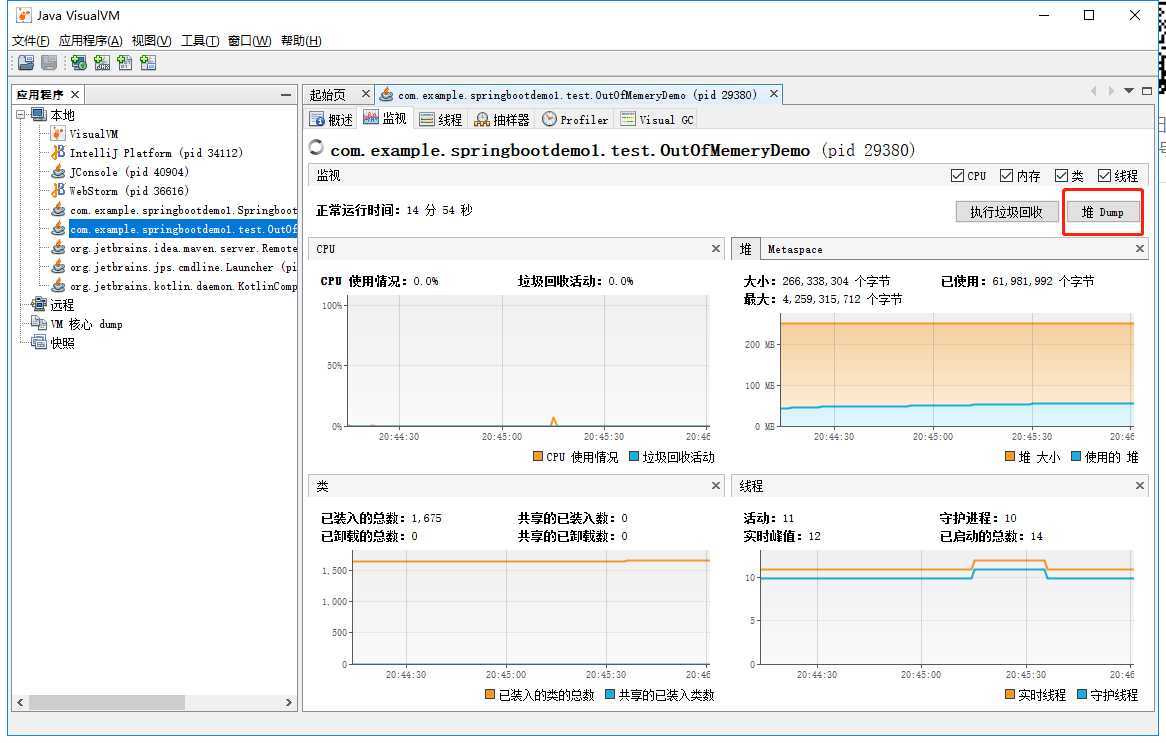Minimize the 应用程序 panel
The image size is (1166, 743).
point(286,95)
